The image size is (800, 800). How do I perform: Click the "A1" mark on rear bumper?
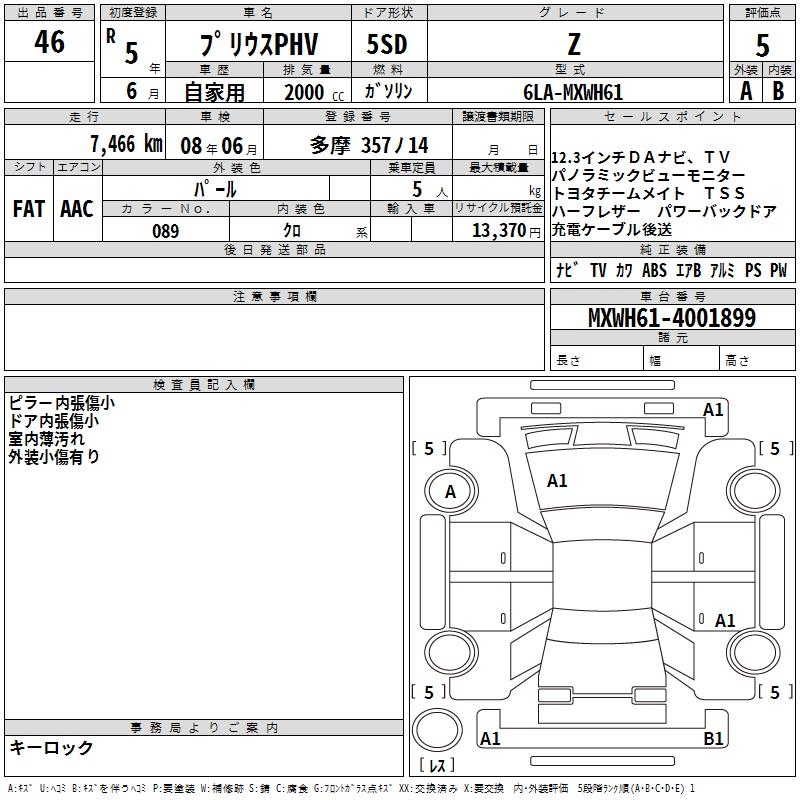coord(490,739)
